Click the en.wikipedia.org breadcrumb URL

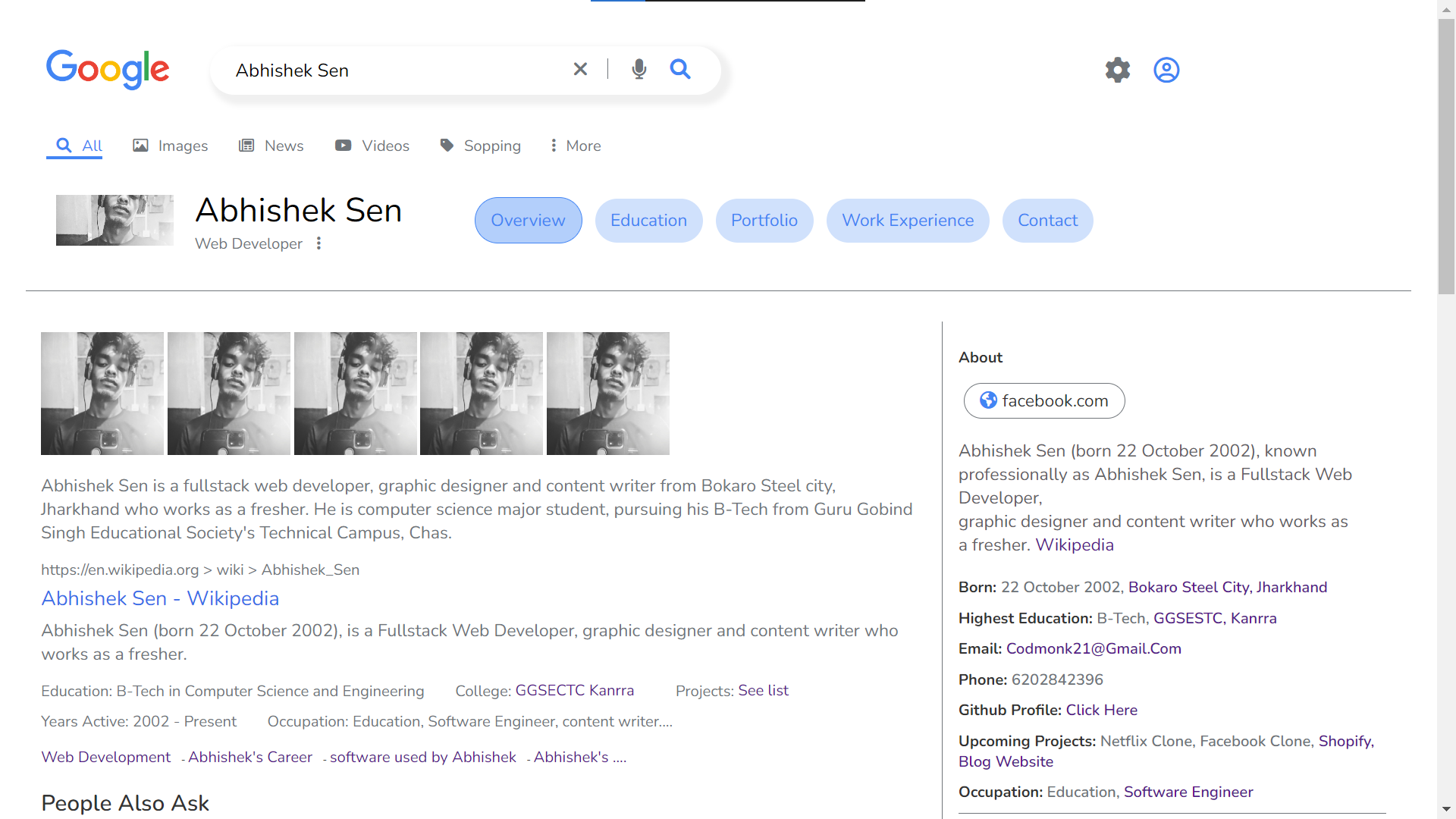pos(200,570)
